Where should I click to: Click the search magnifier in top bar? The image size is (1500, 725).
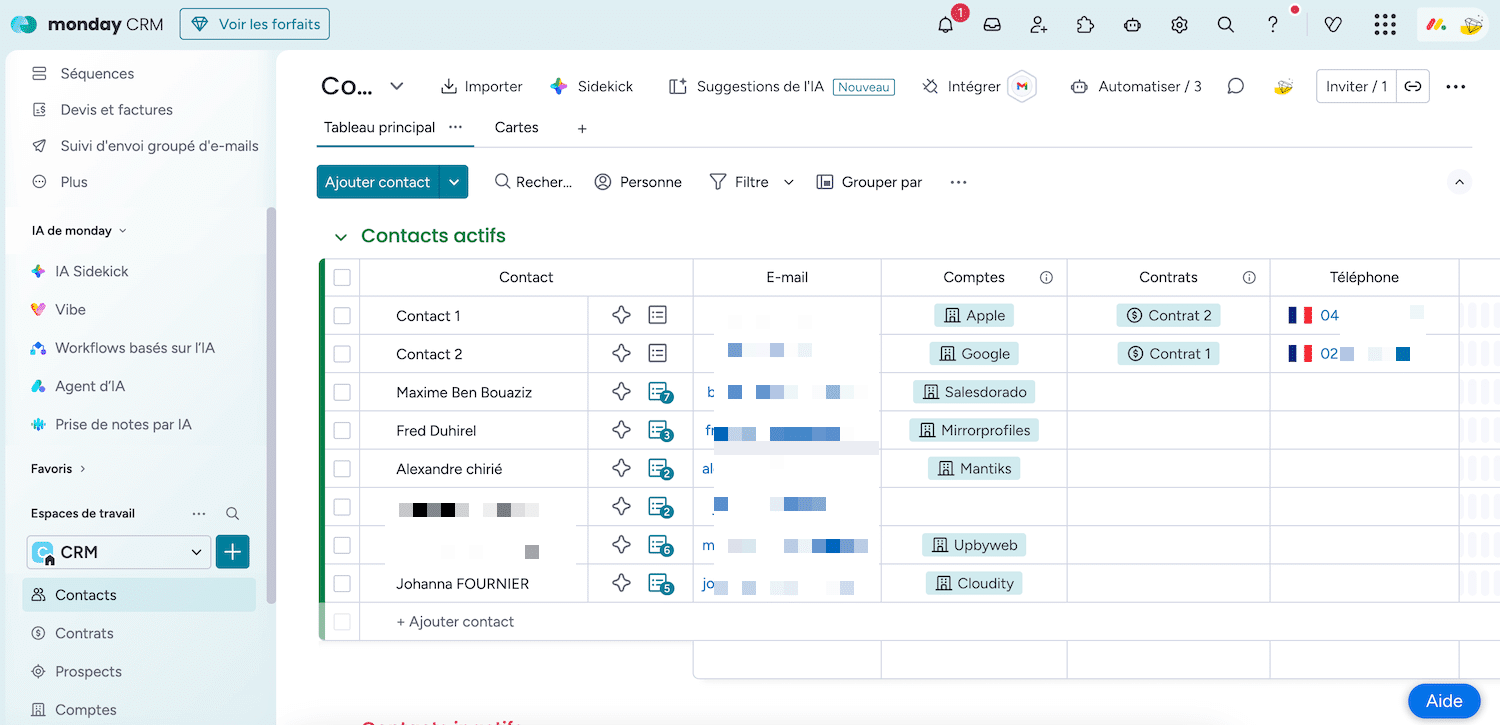click(1225, 25)
